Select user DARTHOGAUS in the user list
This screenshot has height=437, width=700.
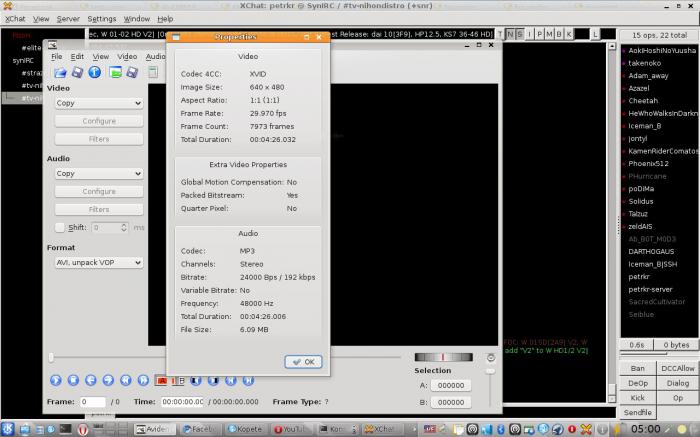click(651, 252)
